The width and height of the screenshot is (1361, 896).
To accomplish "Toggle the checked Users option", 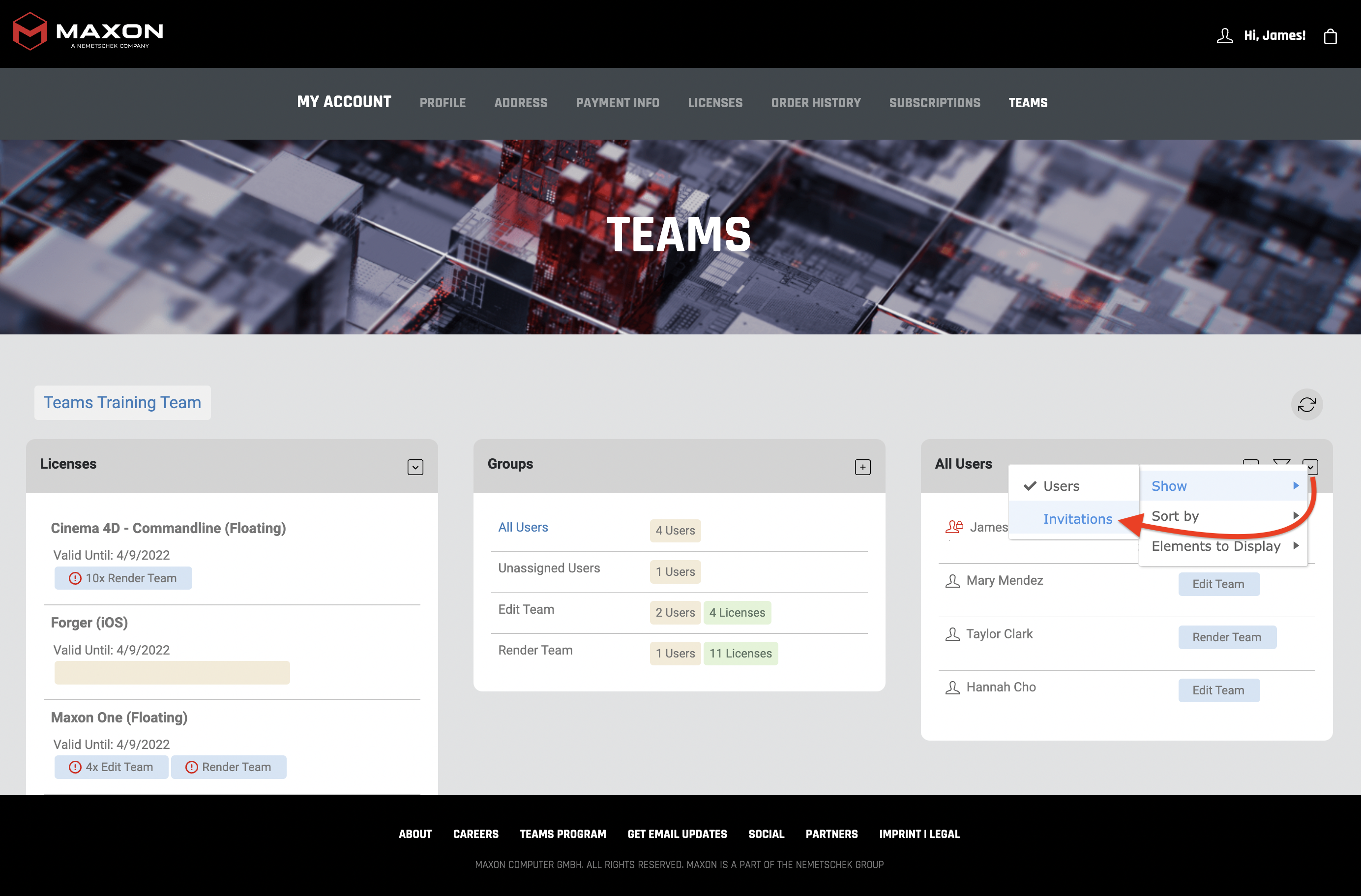I will click(1074, 486).
